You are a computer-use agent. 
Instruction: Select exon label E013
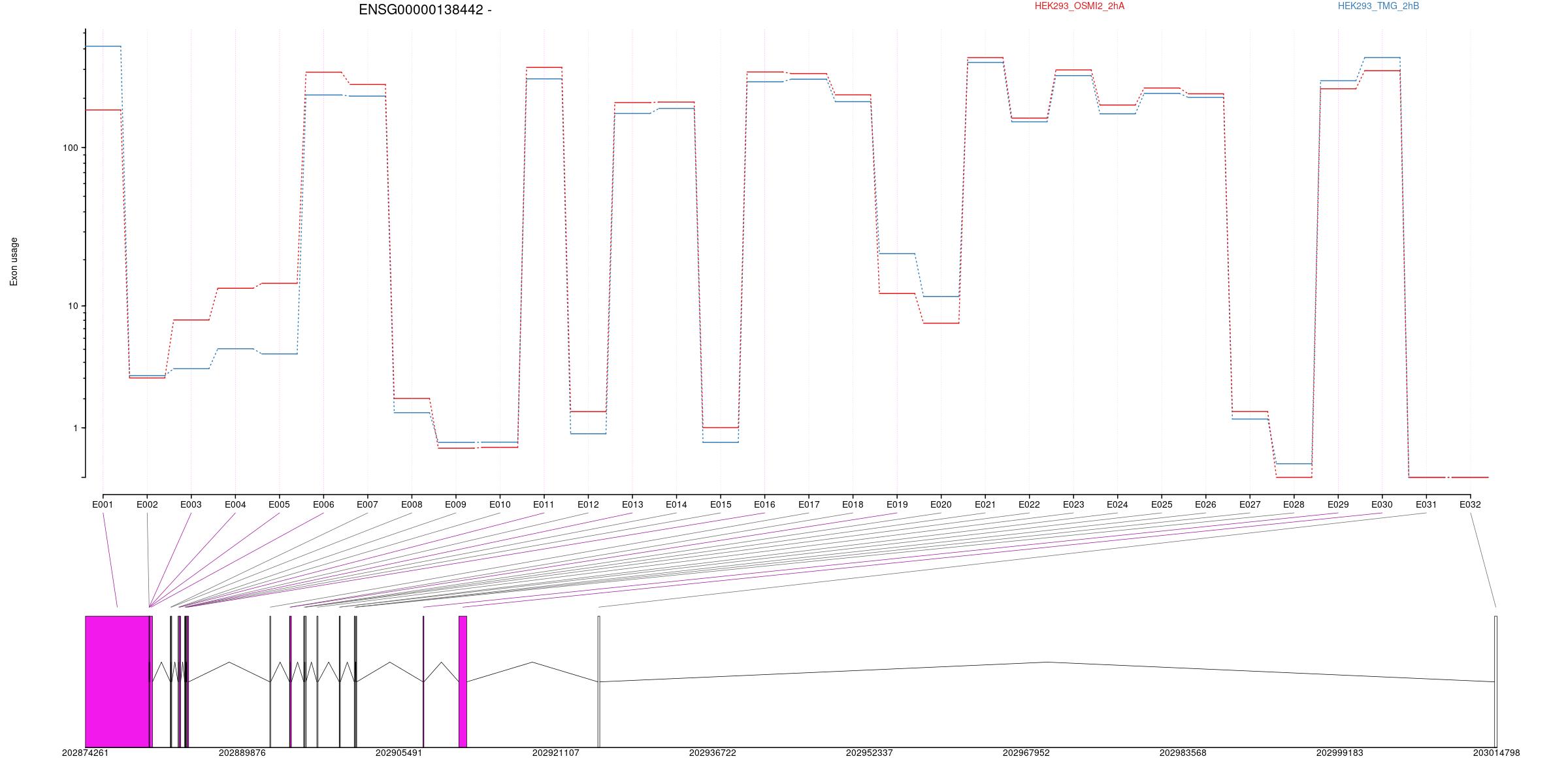(632, 504)
